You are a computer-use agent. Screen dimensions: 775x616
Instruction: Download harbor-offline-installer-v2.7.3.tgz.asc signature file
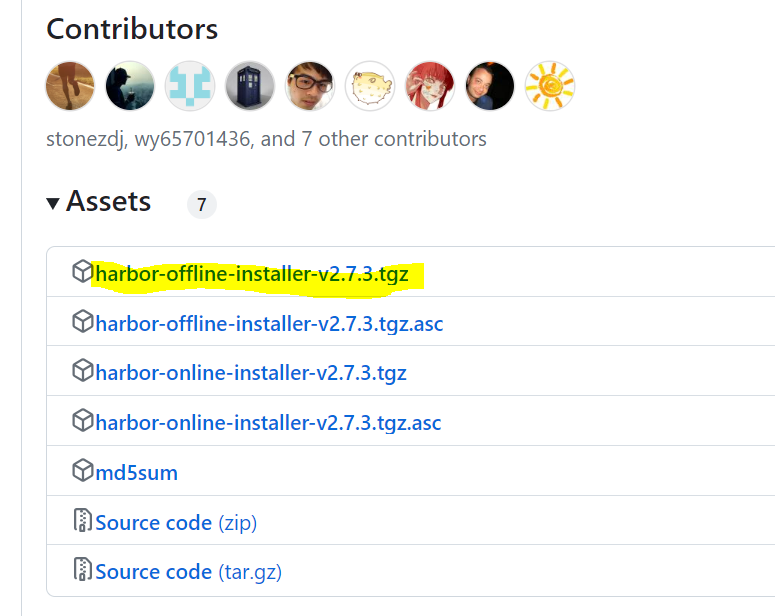click(x=269, y=323)
